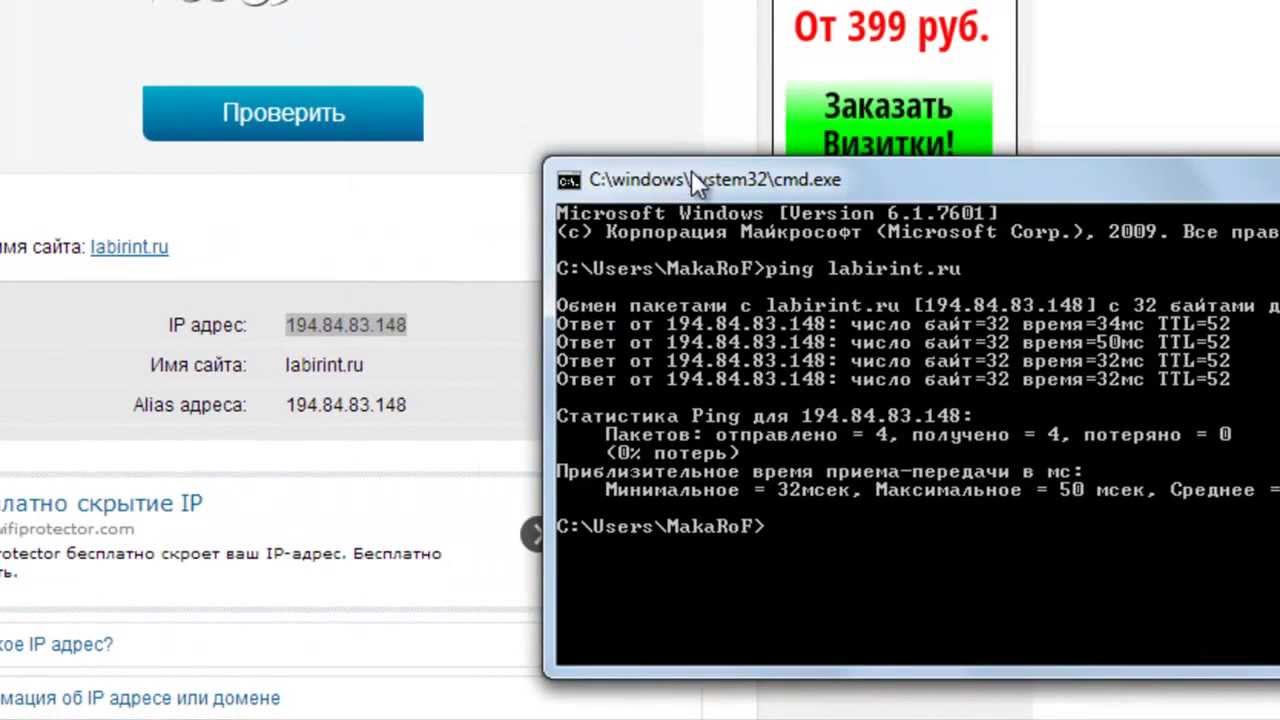
Task: Click the Приблизительное время приема-передачи line
Action: point(819,471)
